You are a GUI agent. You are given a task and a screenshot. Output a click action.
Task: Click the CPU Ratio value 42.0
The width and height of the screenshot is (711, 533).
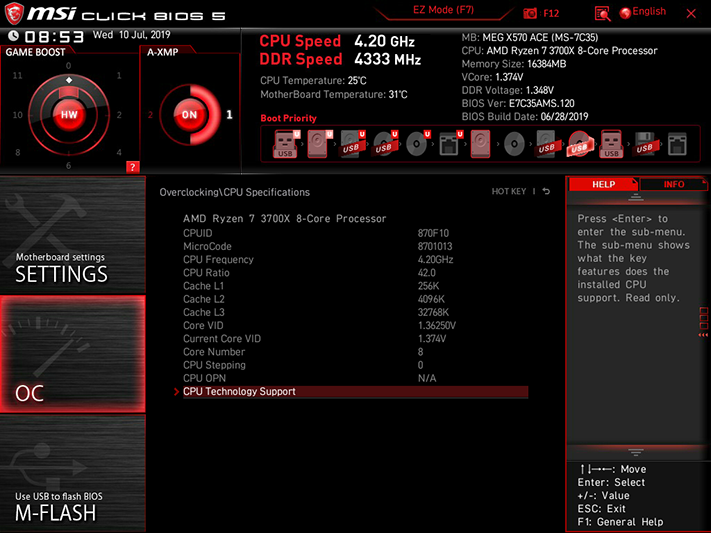tap(427, 273)
